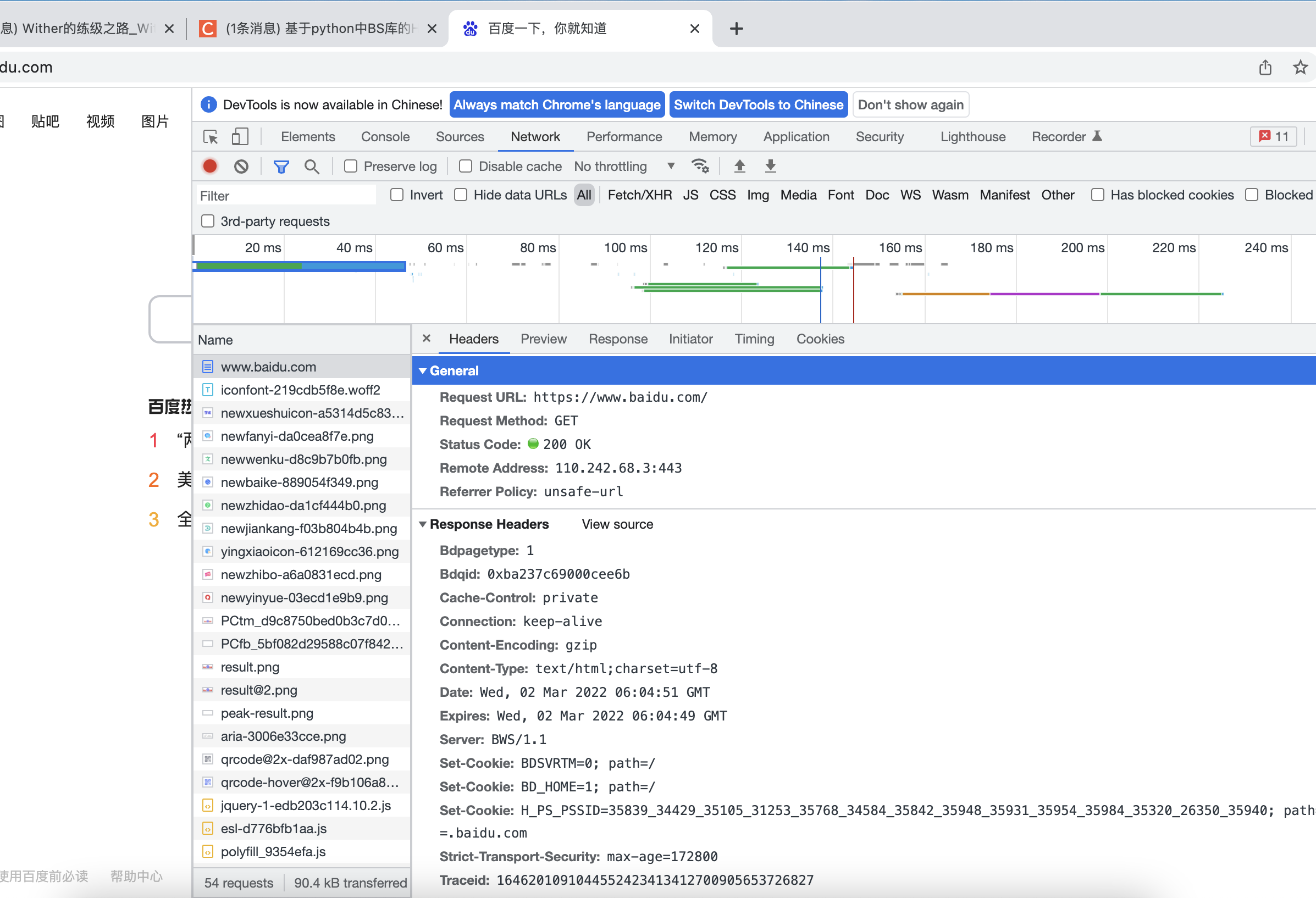This screenshot has width=1316, height=898.
Task: Click the import HAR upload arrow
Action: [739, 166]
